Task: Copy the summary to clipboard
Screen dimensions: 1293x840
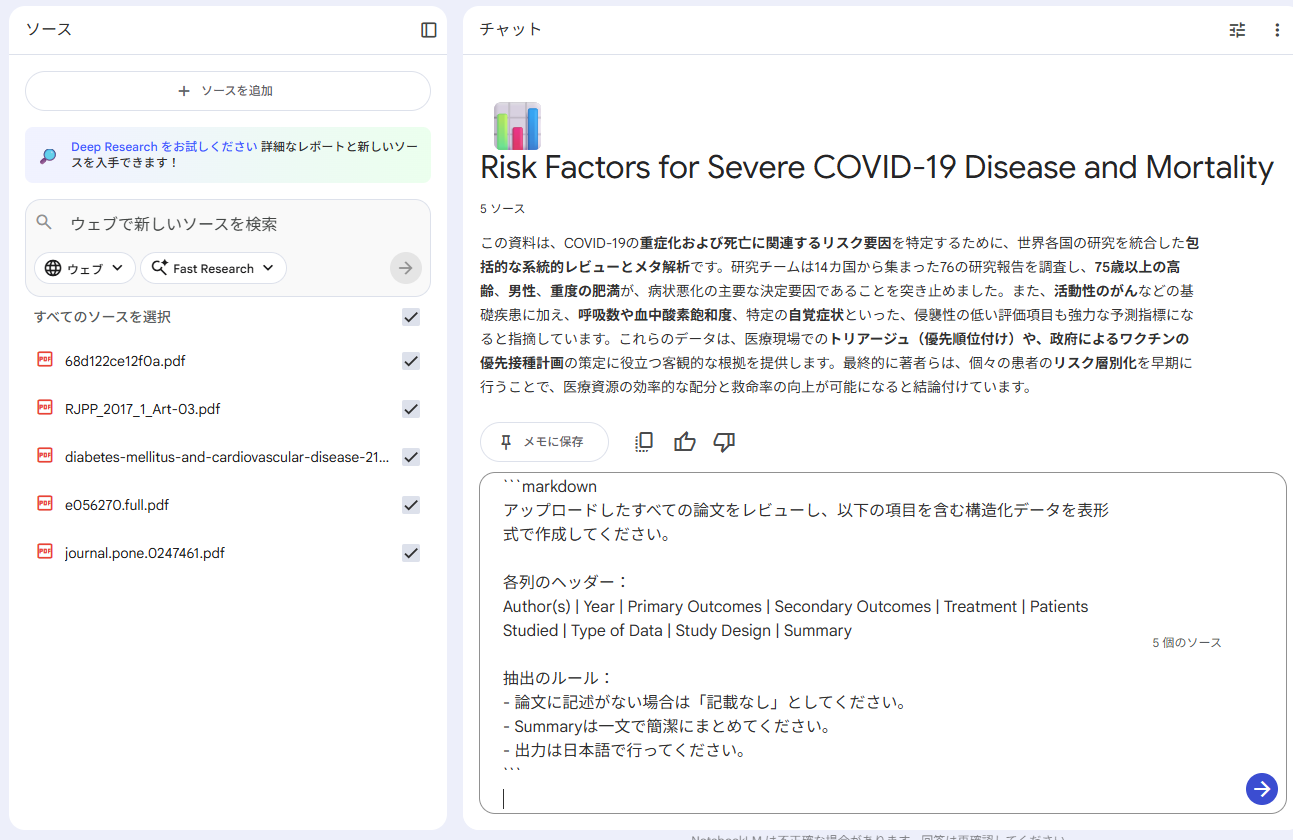Action: [644, 442]
